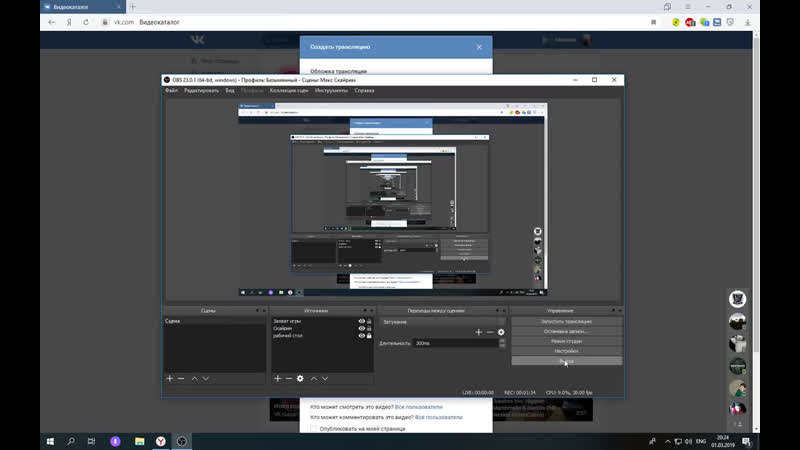Screen dimensions: 800x450
Task: Move the scene up with the arrow
Action: click(194, 379)
